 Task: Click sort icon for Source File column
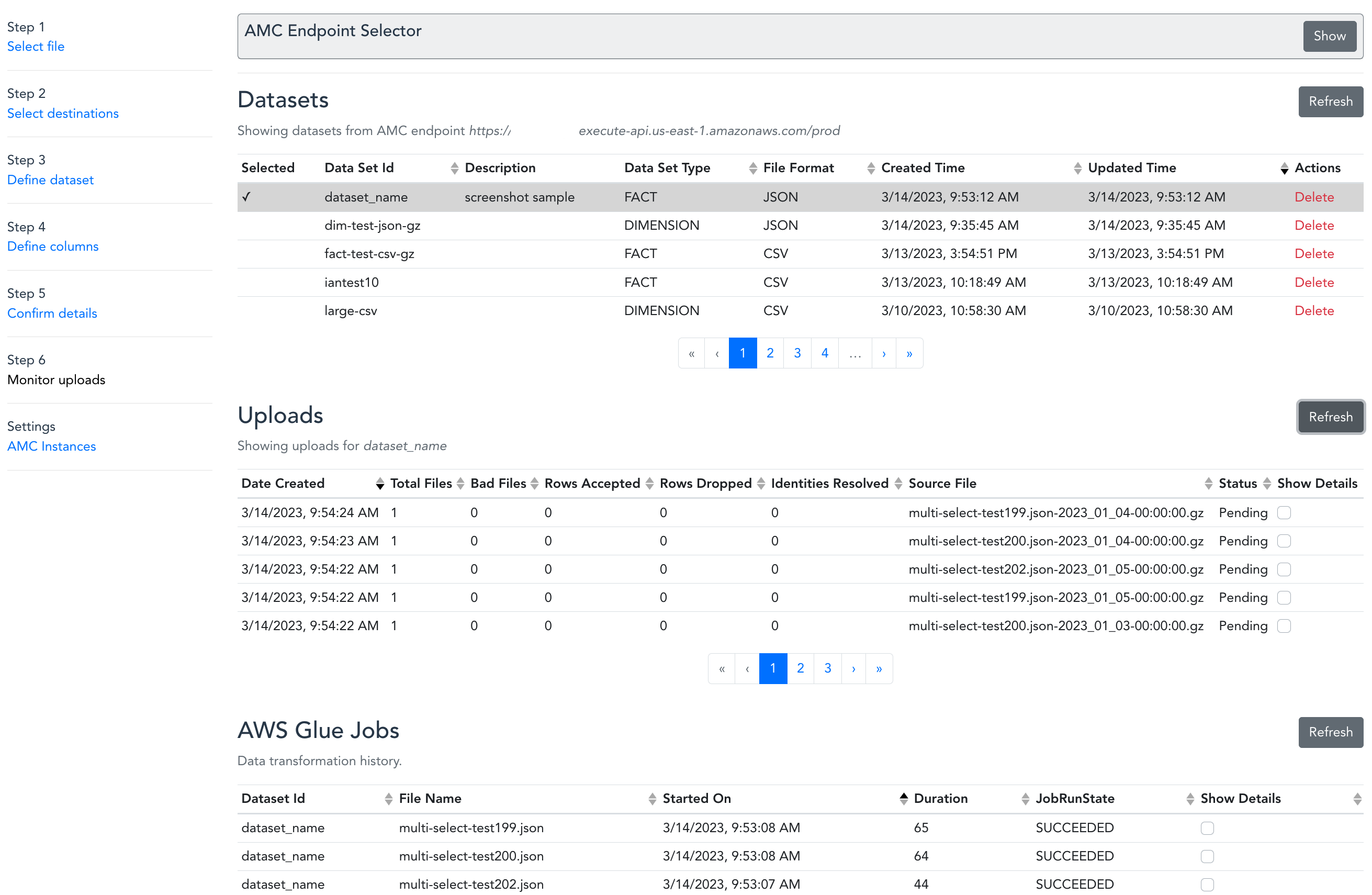(x=1208, y=483)
